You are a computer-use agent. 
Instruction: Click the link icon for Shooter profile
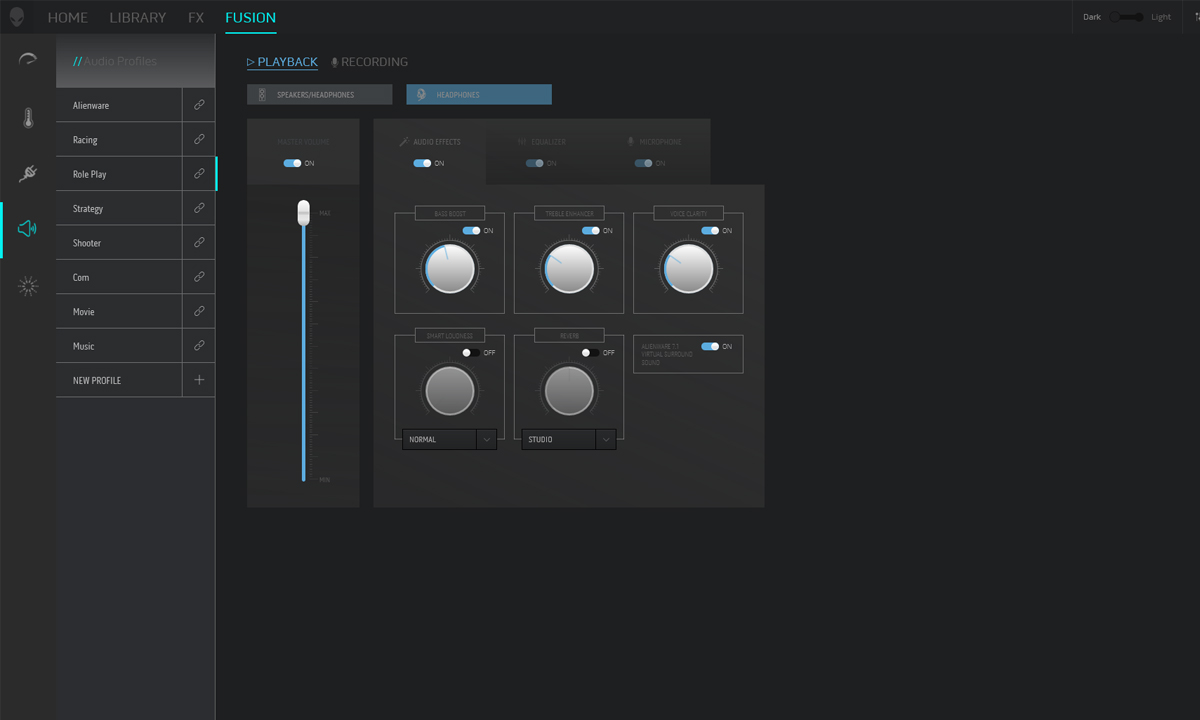coord(199,243)
